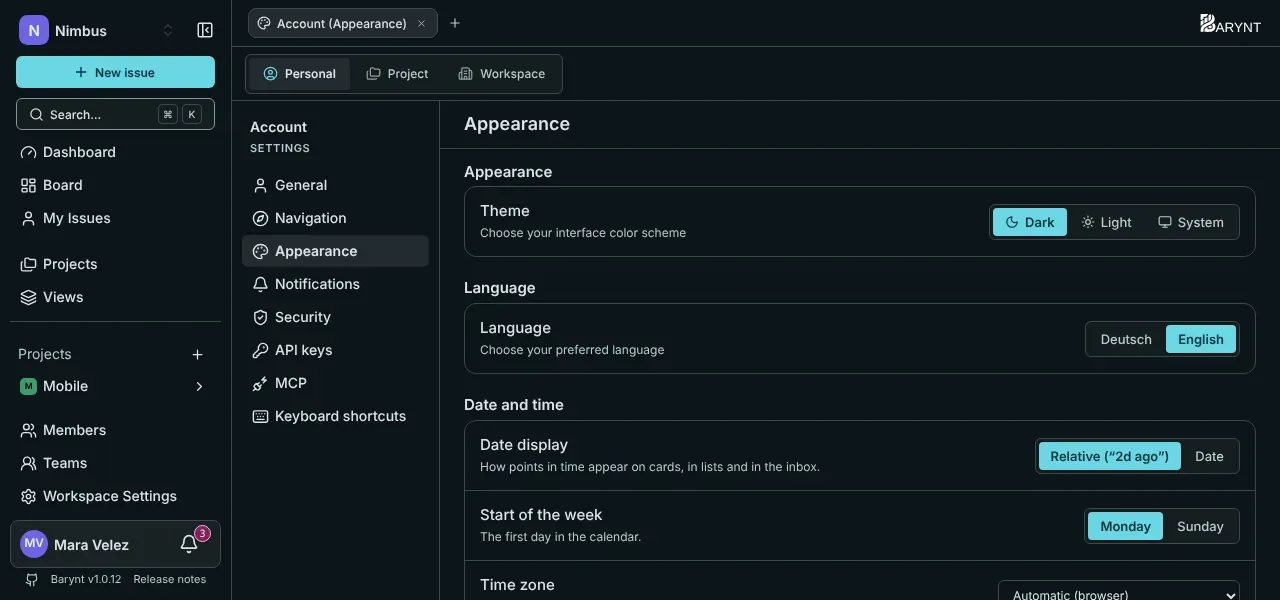Viewport: 1280px width, 600px height.
Task: Open General account settings
Action: pos(335,185)
